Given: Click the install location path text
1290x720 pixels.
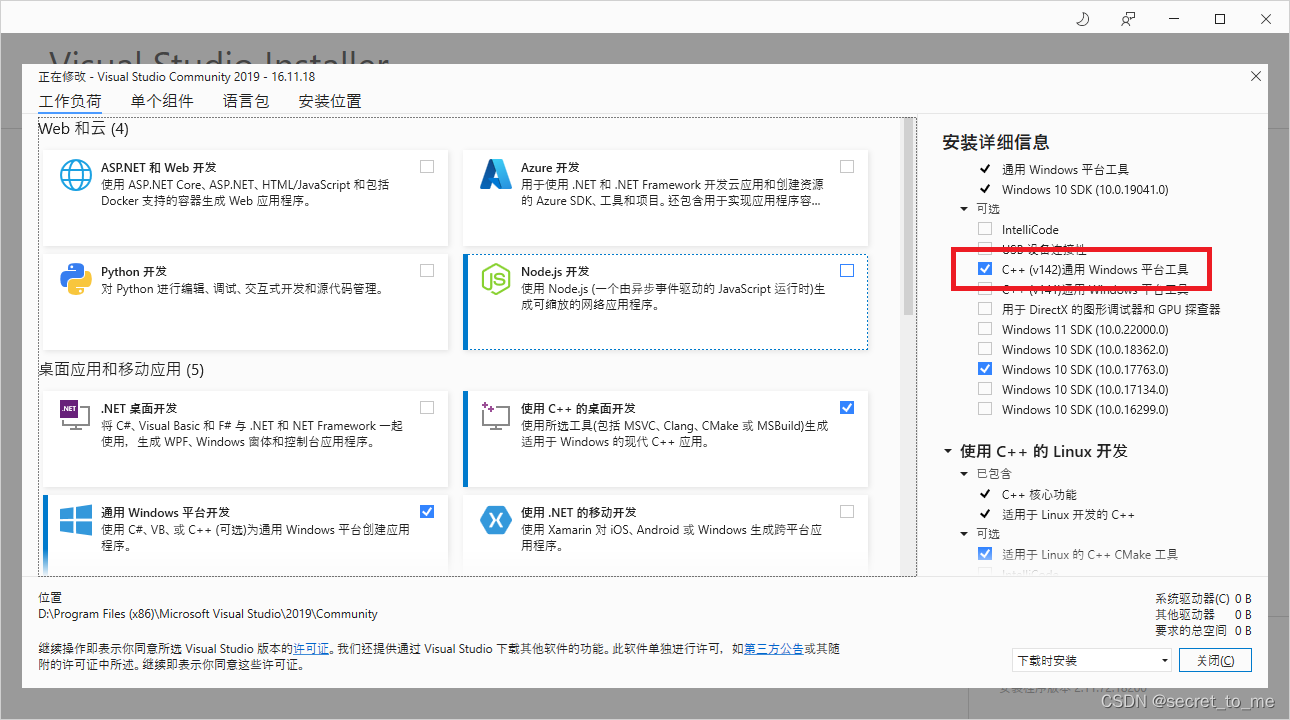Looking at the screenshot, I should (x=208, y=614).
